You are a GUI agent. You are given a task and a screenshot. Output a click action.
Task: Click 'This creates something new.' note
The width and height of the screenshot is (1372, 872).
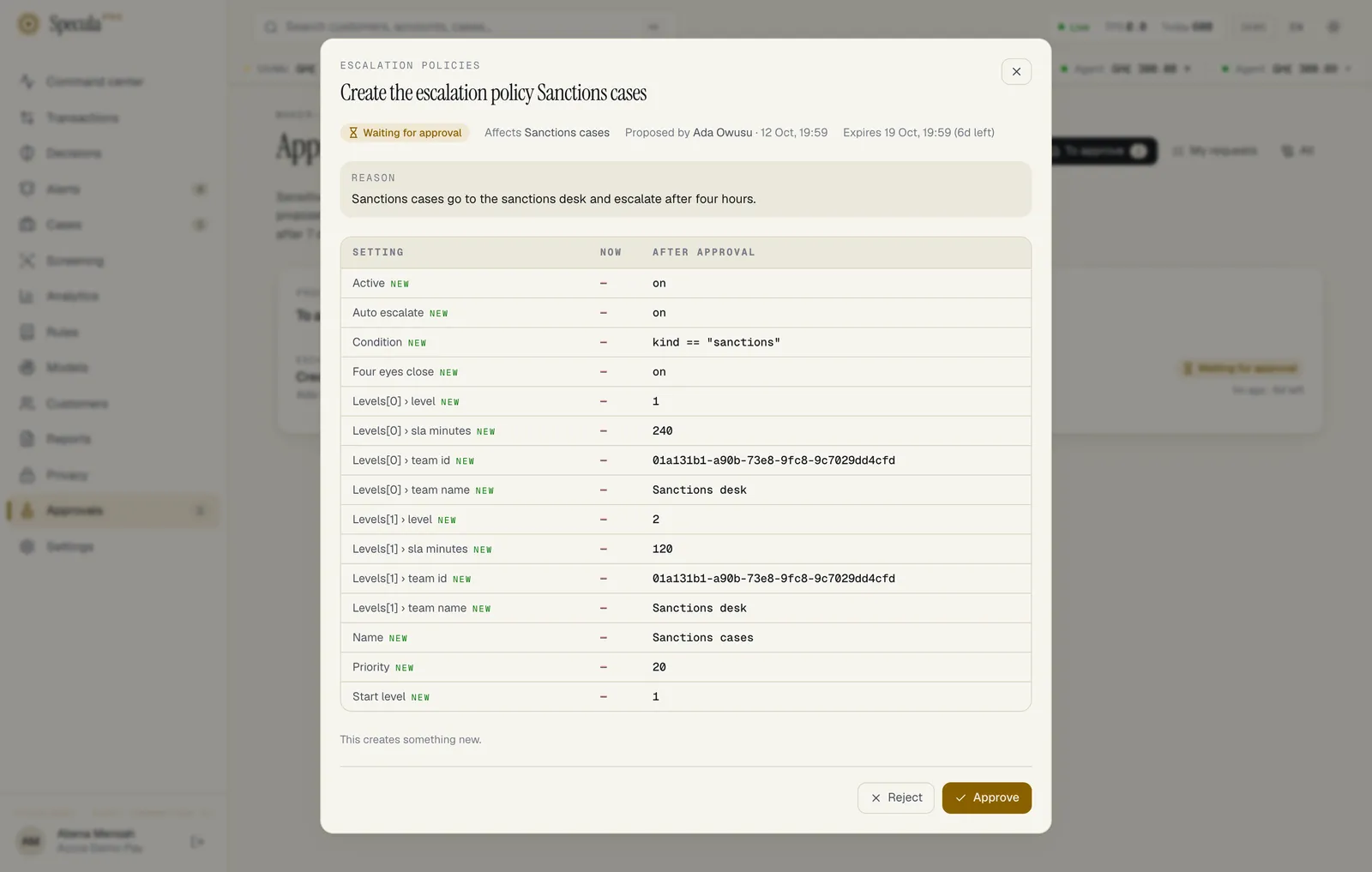click(411, 739)
